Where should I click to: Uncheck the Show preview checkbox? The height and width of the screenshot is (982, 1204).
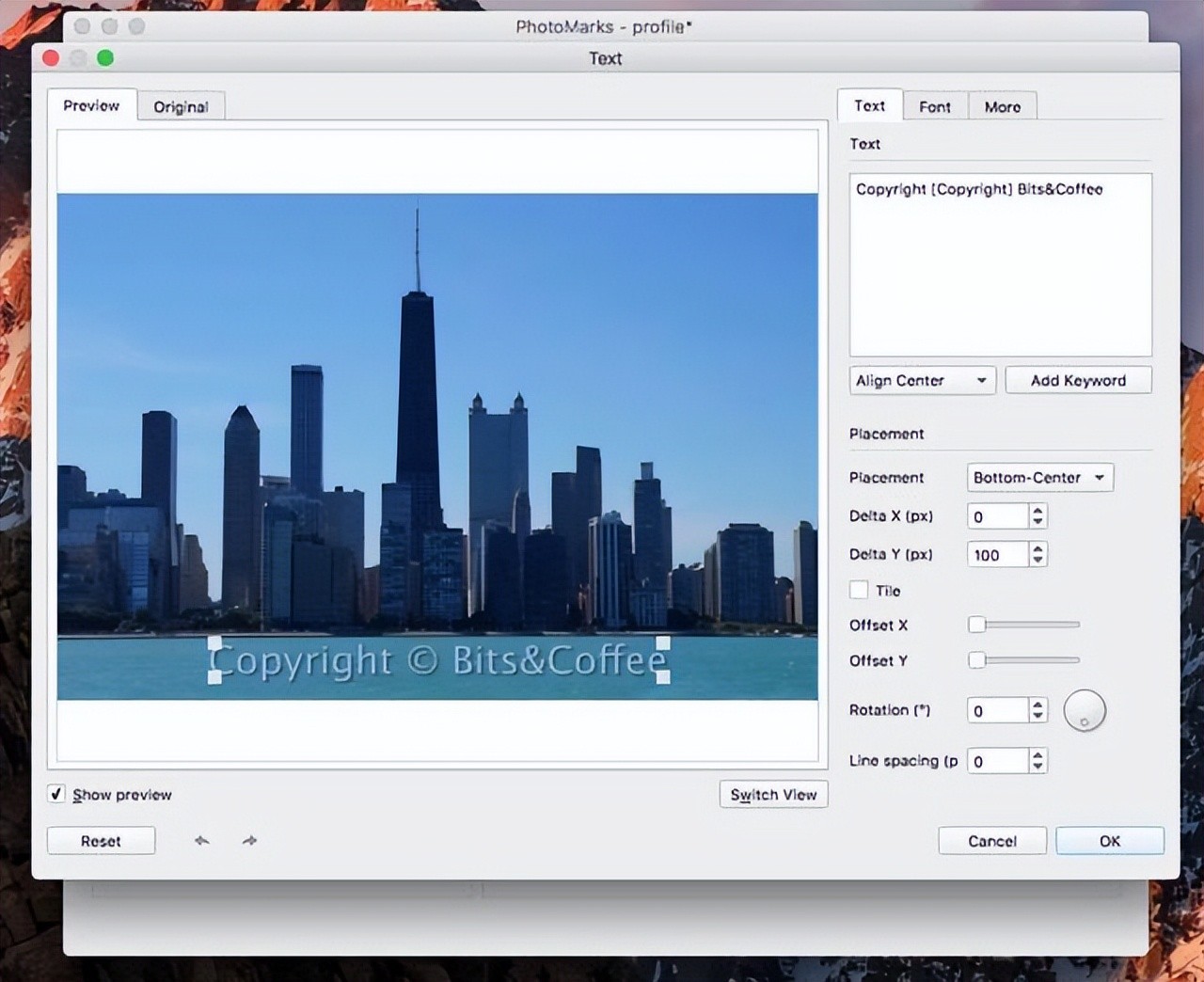pos(56,794)
